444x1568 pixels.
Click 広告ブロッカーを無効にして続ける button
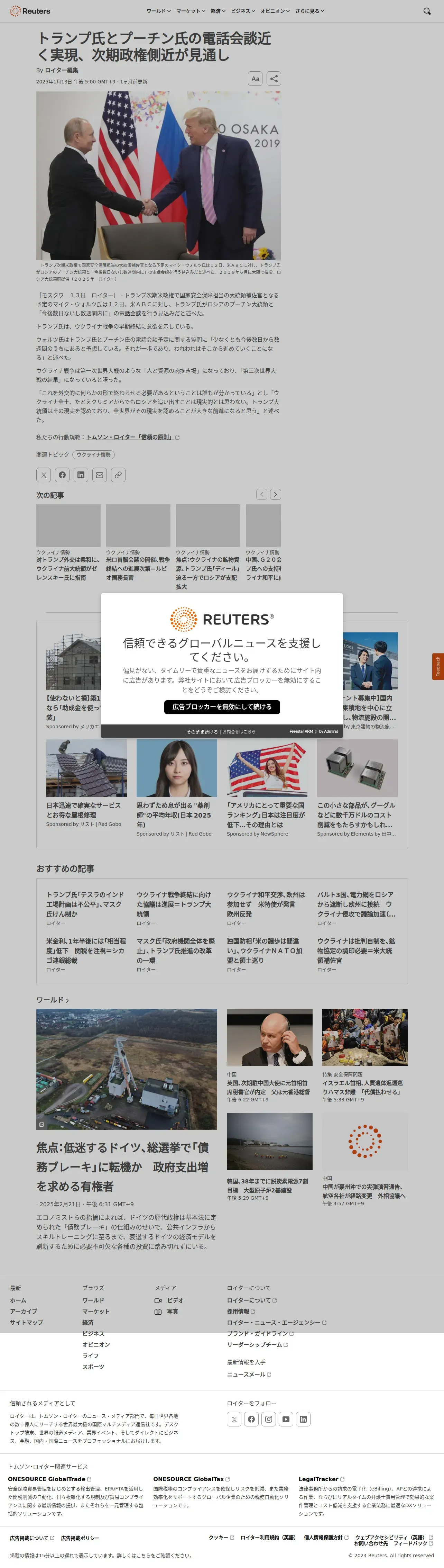pos(222,707)
